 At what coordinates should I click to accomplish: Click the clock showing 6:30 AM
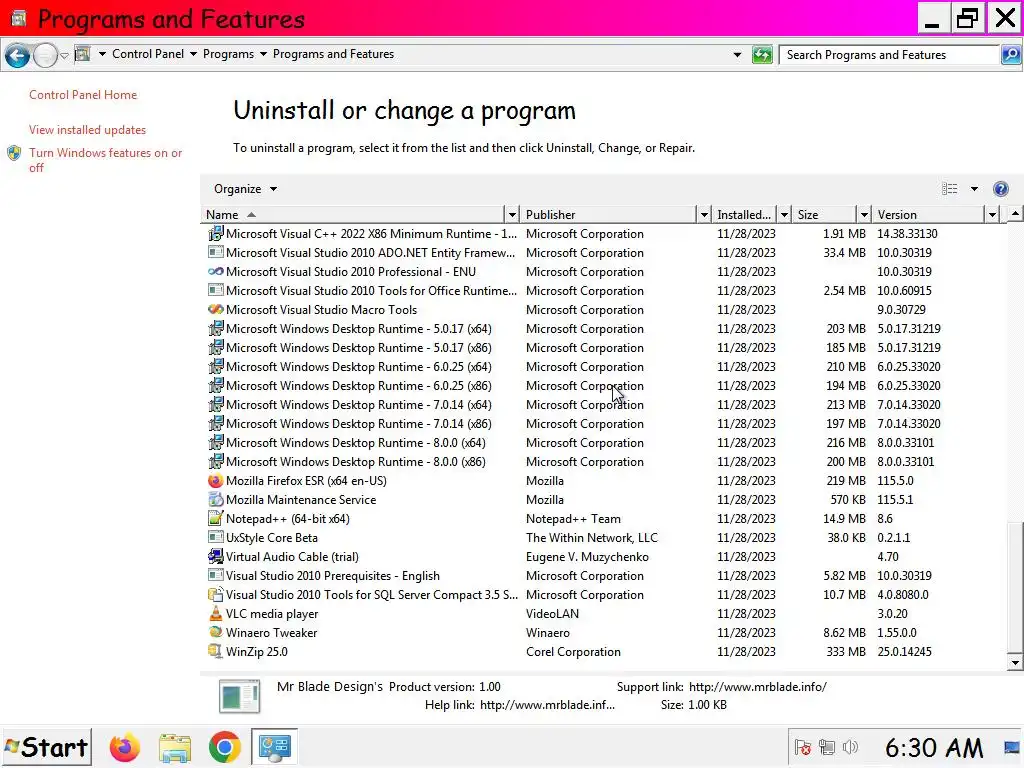[x=934, y=748]
